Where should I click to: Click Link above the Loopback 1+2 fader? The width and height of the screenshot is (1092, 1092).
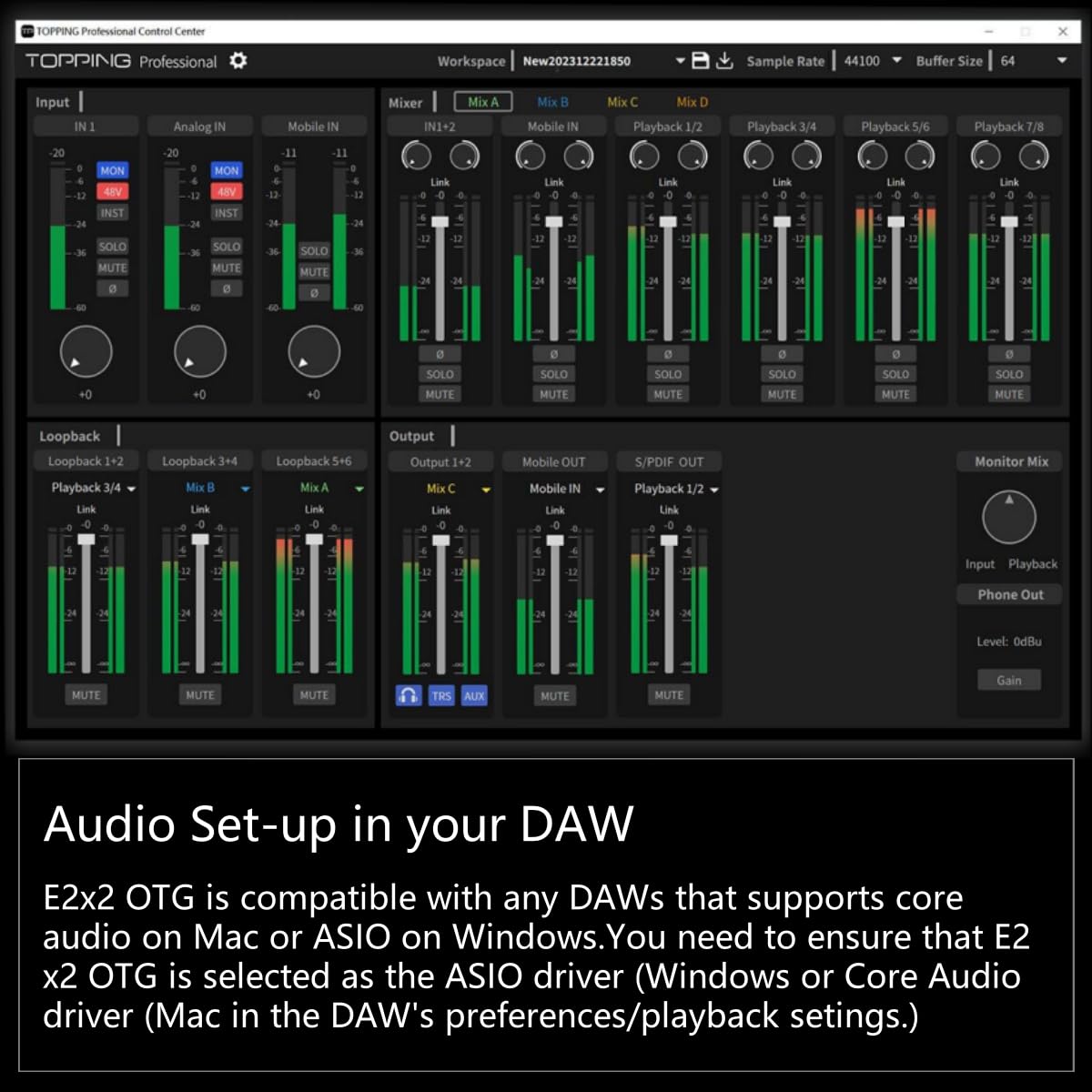(86, 510)
